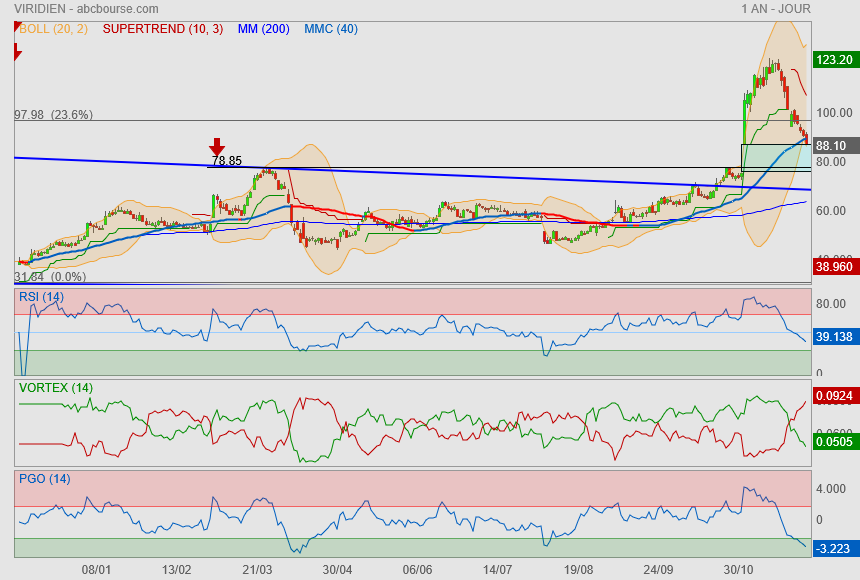Click the RSI value 39.138 tag

(x=834, y=337)
